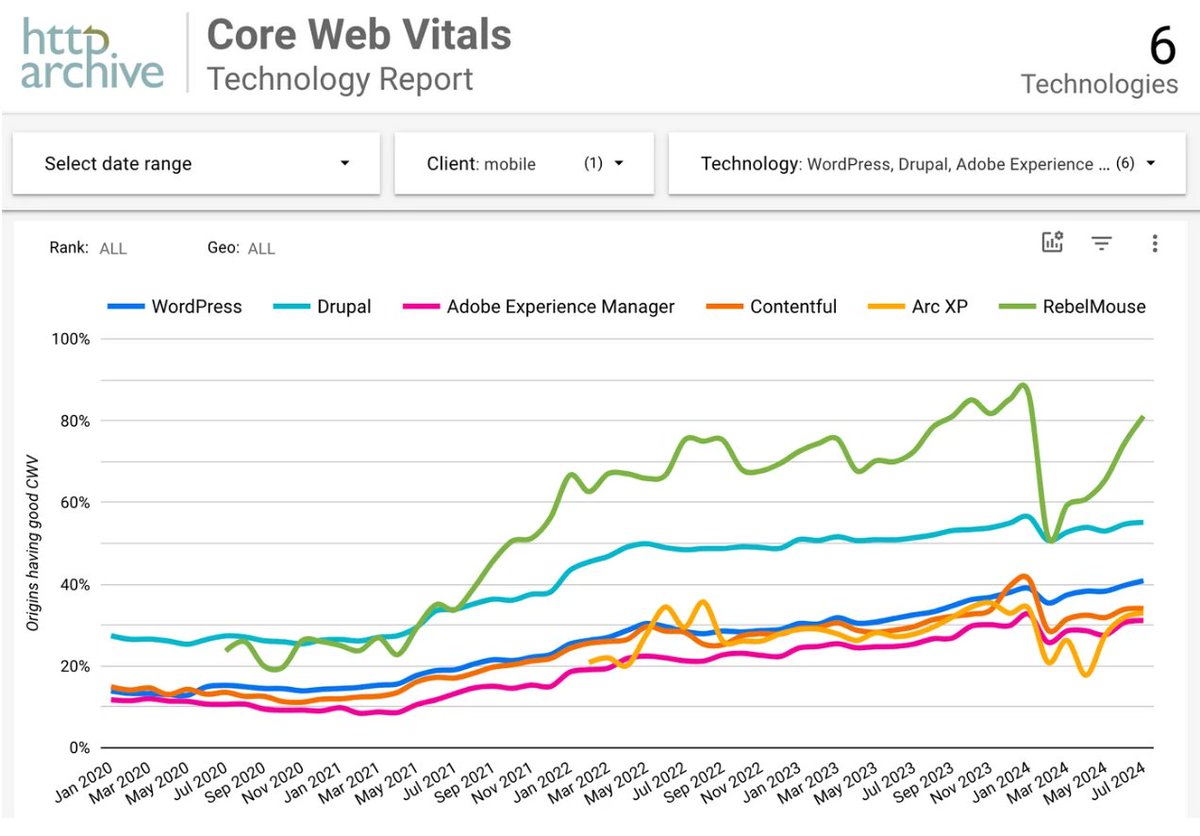Screen dimensions: 1200x836
Task: Open the Select date range dropdown
Action: 196,163
